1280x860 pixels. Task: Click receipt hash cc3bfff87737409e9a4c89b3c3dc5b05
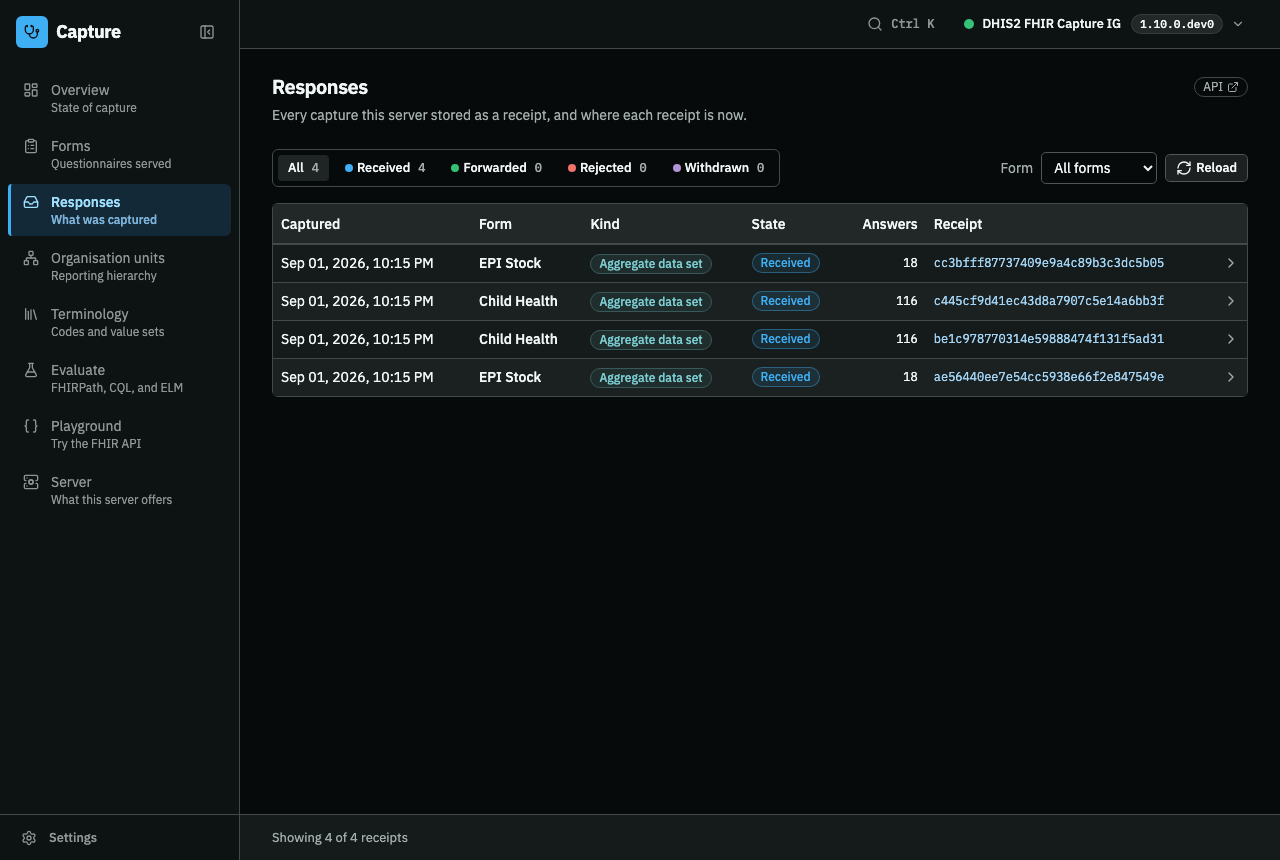pos(1049,263)
